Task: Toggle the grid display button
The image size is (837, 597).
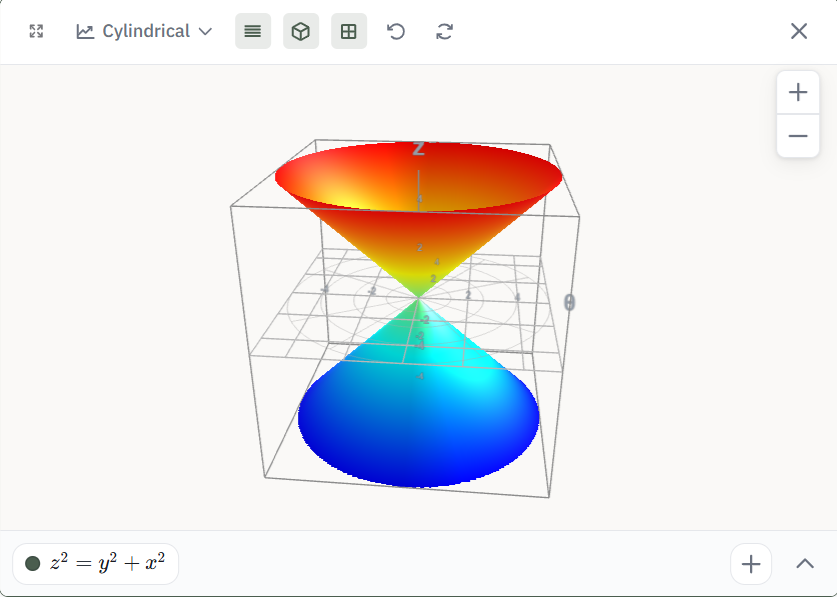Action: coord(349,31)
